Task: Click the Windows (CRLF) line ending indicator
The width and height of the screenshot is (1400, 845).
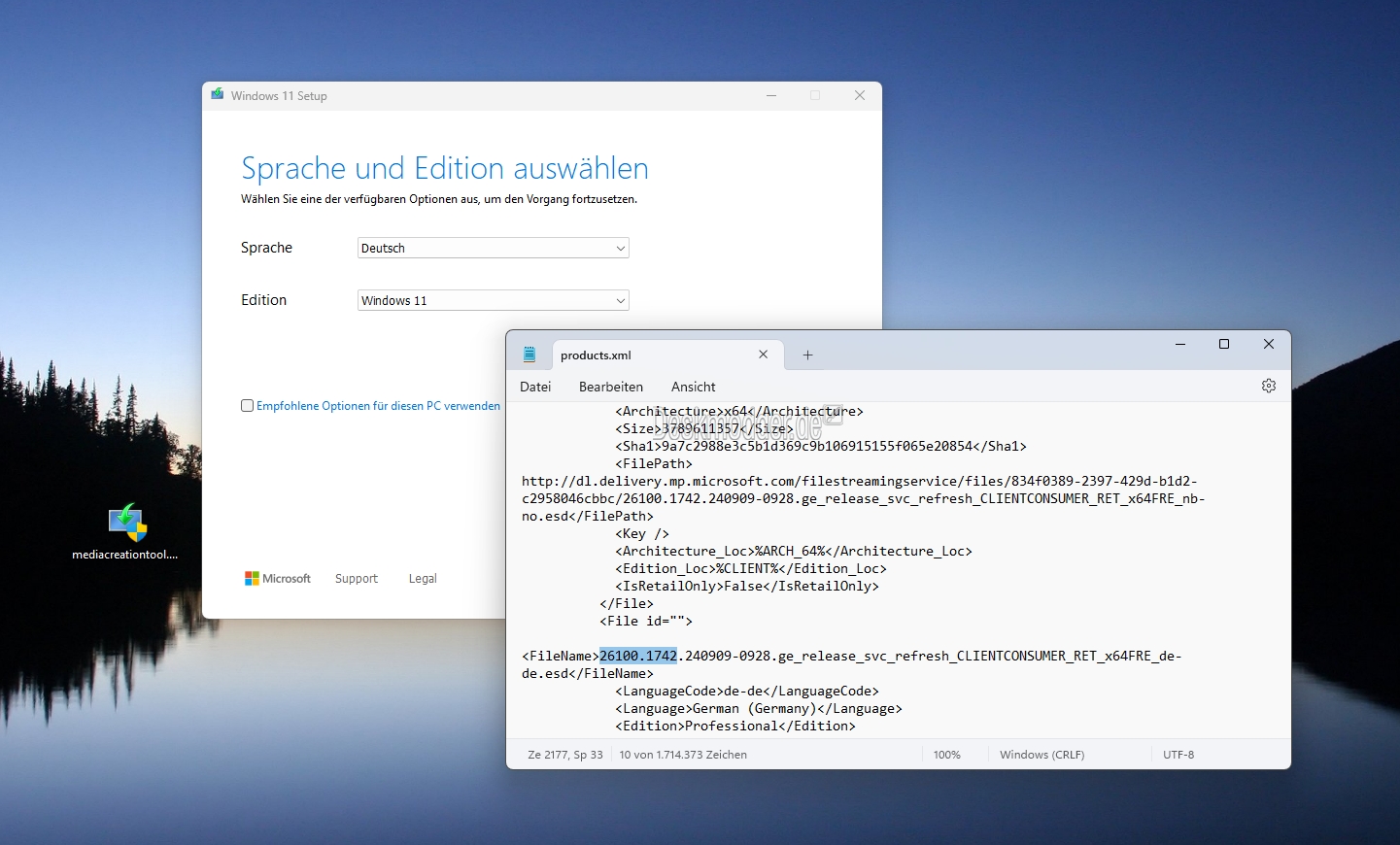Action: tap(1042, 755)
